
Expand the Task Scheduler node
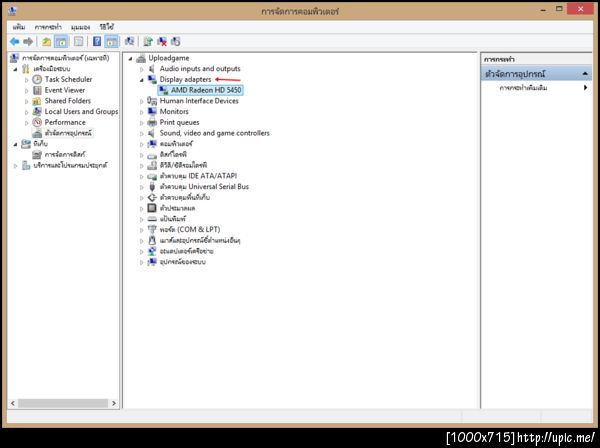[26, 80]
